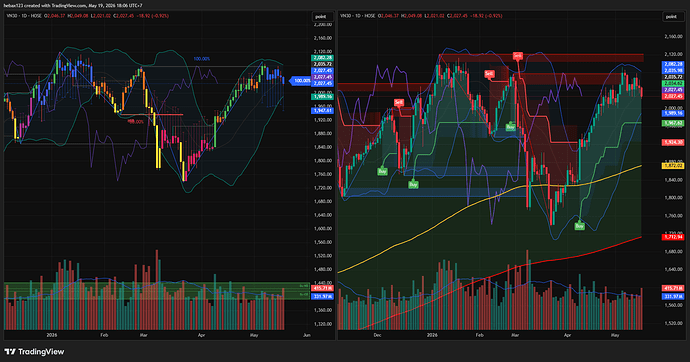Select the 1,989.16 green price label, left chart
This screenshot has height=362, width=690.
coord(323,97)
